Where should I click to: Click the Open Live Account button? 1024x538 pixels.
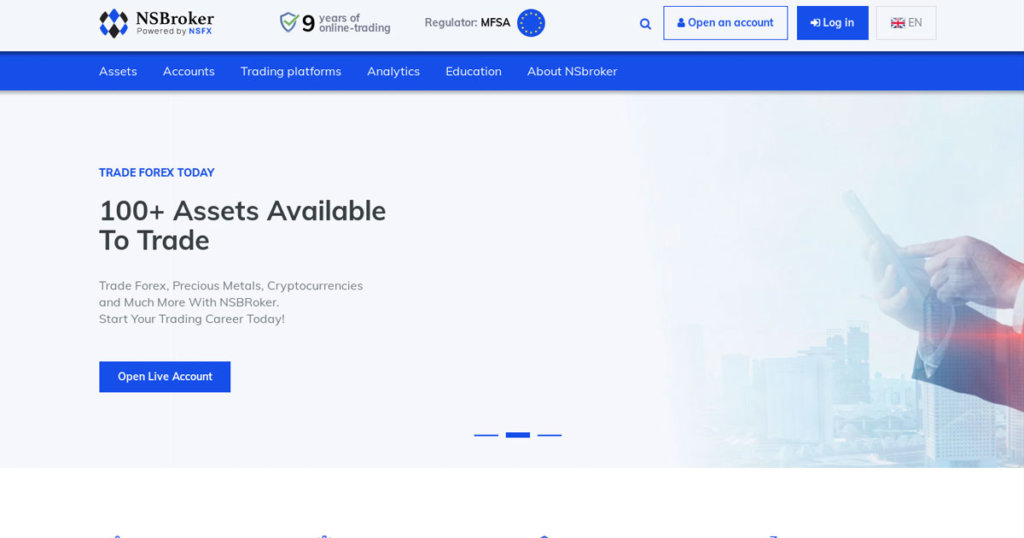click(x=165, y=377)
